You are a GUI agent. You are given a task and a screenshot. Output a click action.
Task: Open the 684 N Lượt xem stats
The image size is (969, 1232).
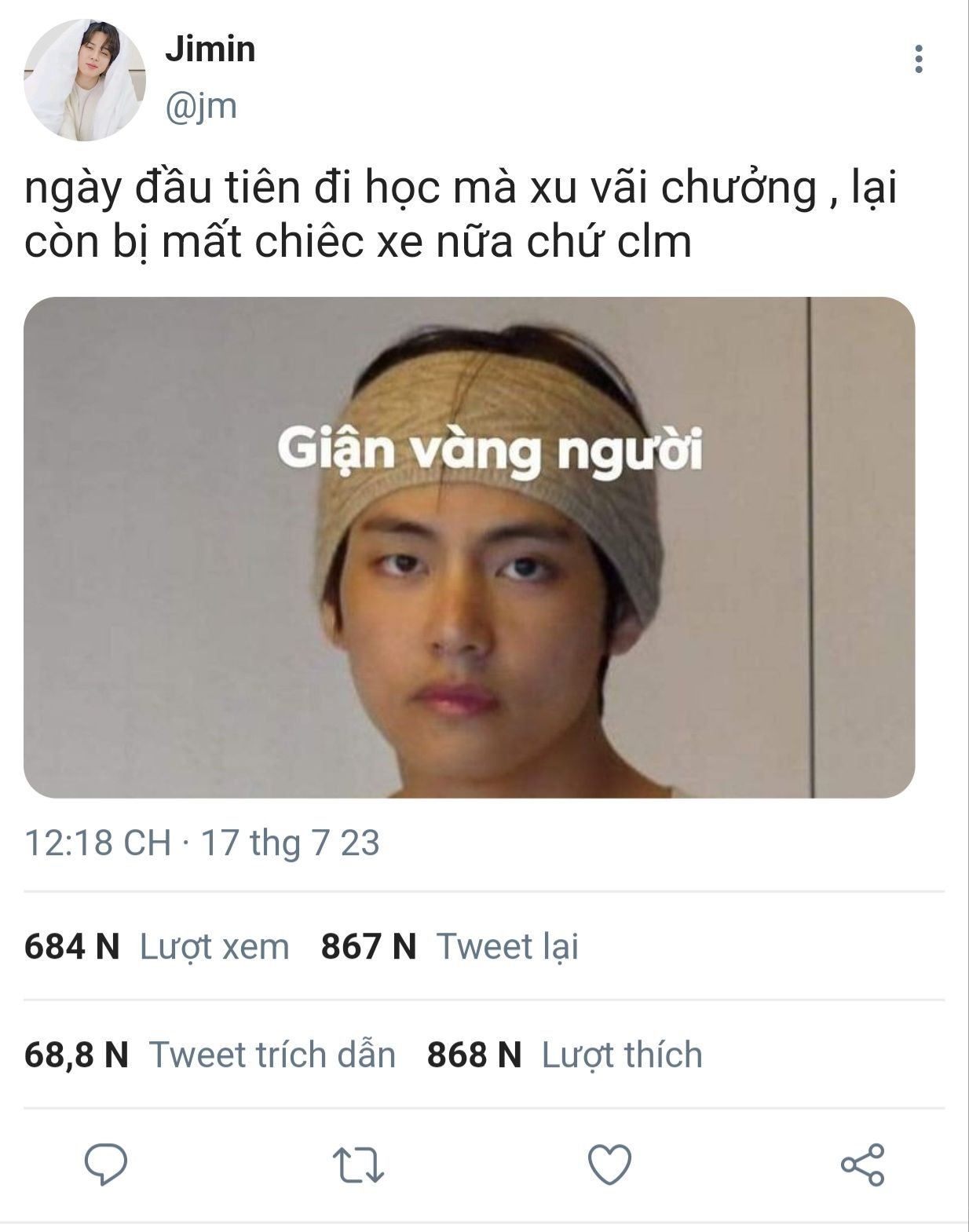156,946
